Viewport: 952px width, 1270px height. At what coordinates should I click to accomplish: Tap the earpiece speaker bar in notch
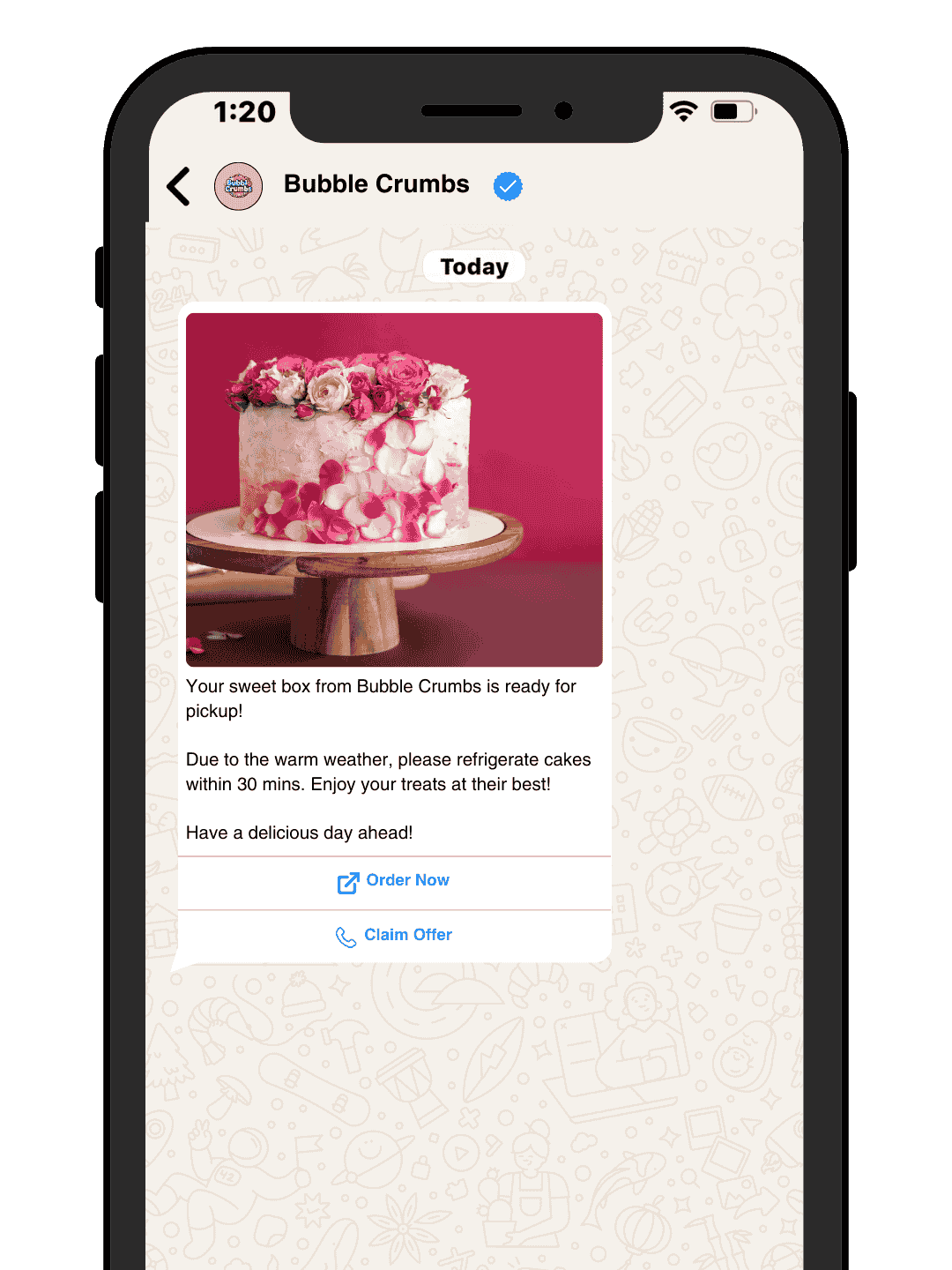[x=472, y=110]
